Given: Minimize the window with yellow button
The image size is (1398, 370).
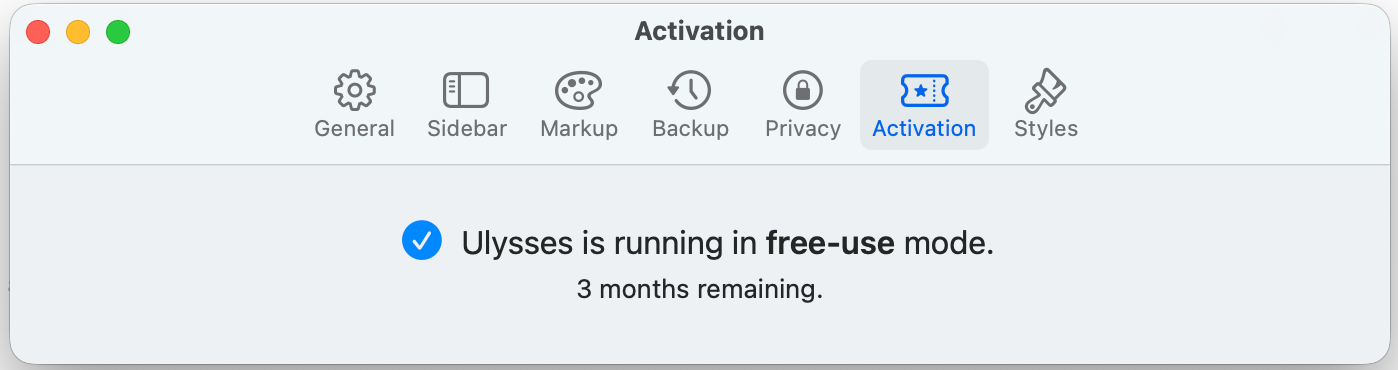Looking at the screenshot, I should click(78, 32).
